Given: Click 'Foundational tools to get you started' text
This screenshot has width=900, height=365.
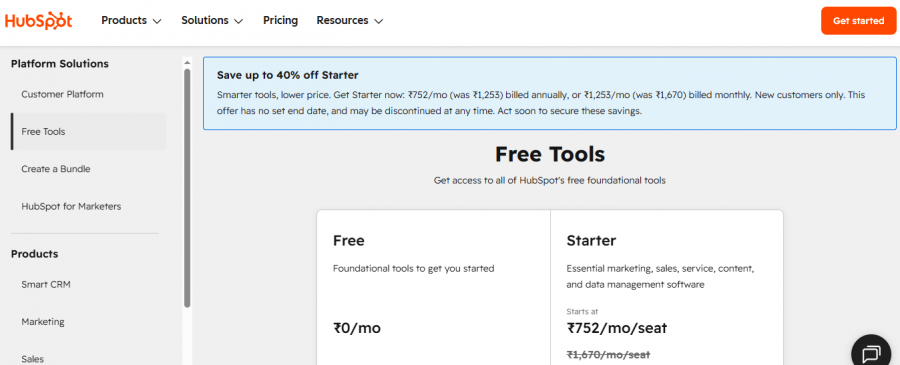Looking at the screenshot, I should pyautogui.click(x=413, y=268).
